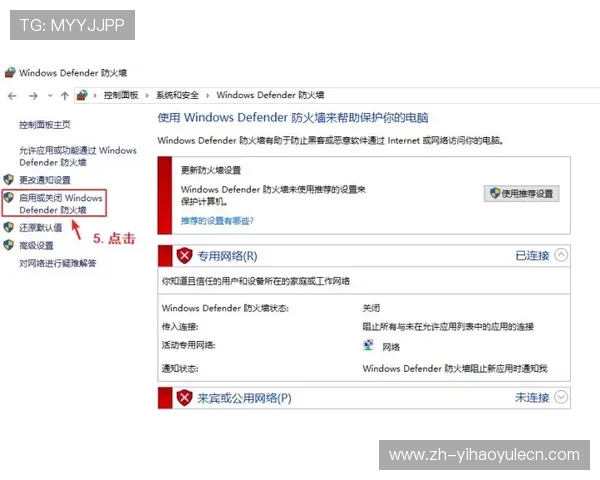Click shield icon beside 高级设置
Viewport: 600px width, 480px height.
coord(8,245)
